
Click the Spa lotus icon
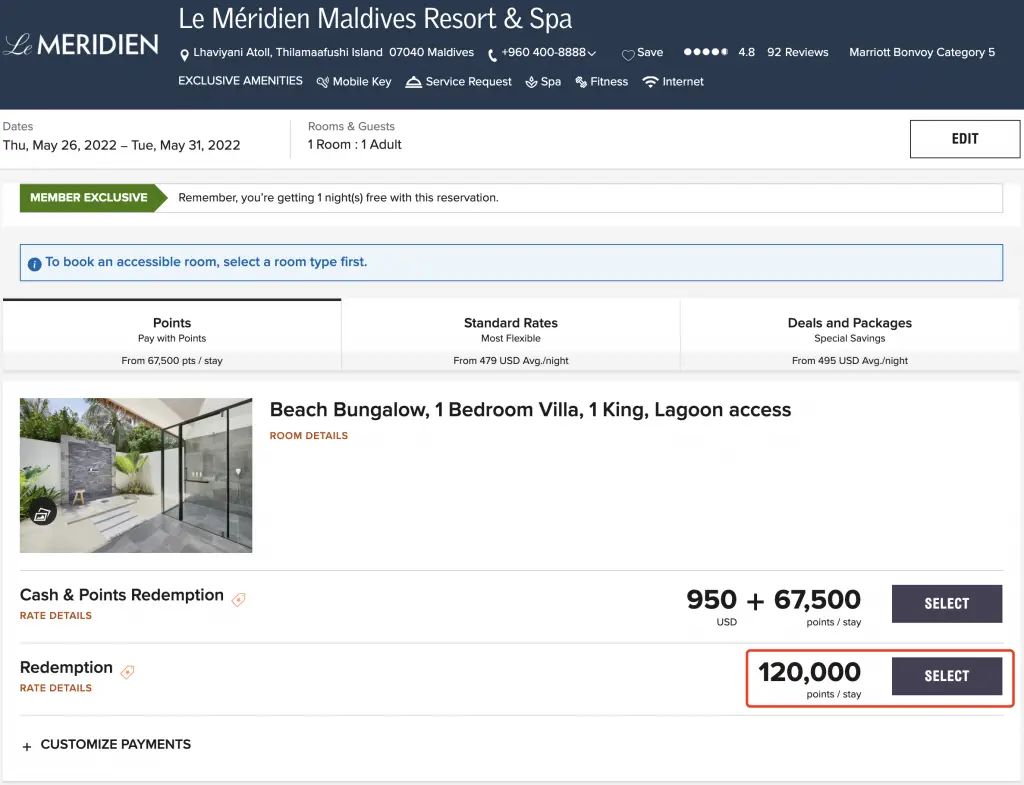[531, 82]
